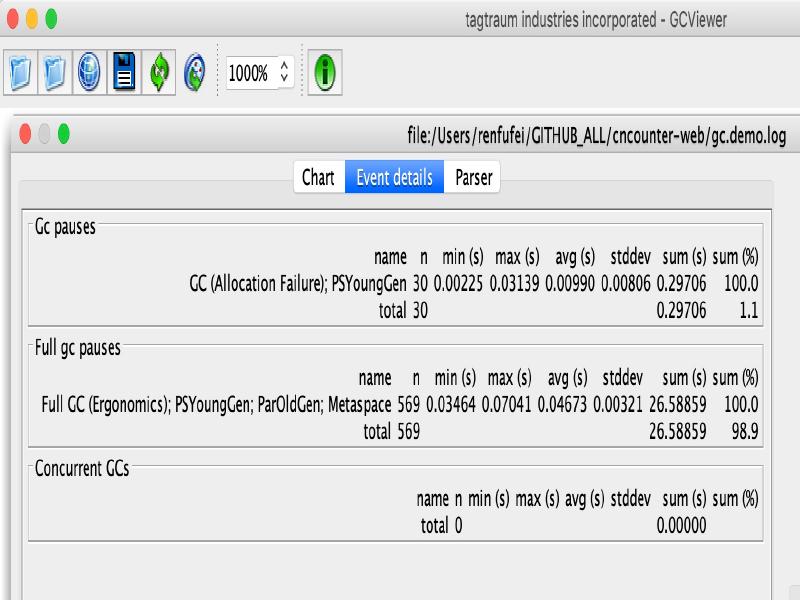
Task: Open About with the green info icon
Action: point(325,73)
